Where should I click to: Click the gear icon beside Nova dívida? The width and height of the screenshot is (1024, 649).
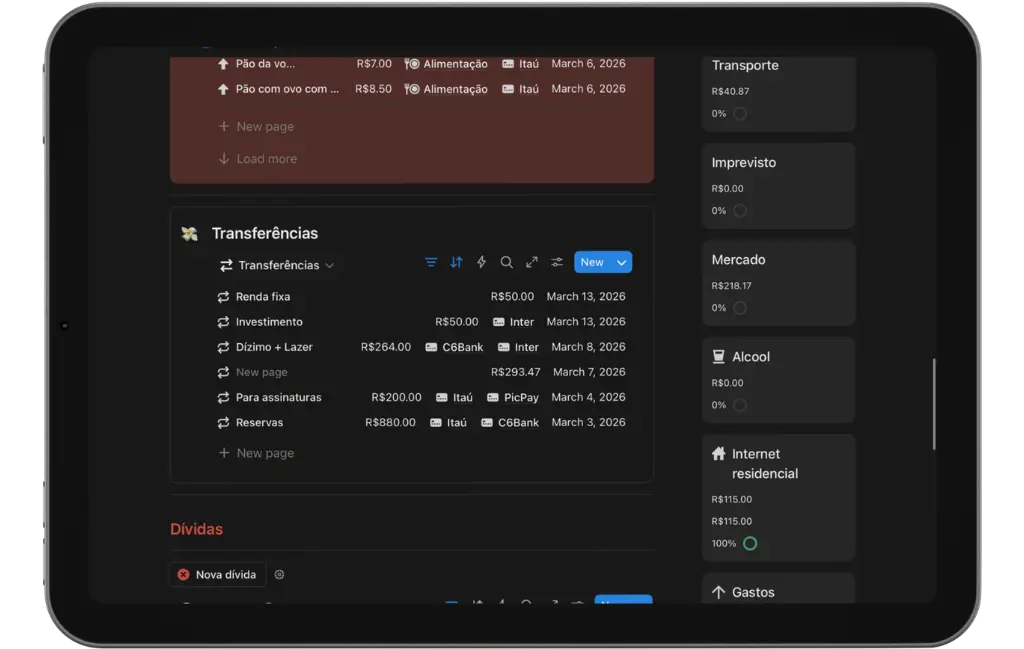tap(280, 575)
